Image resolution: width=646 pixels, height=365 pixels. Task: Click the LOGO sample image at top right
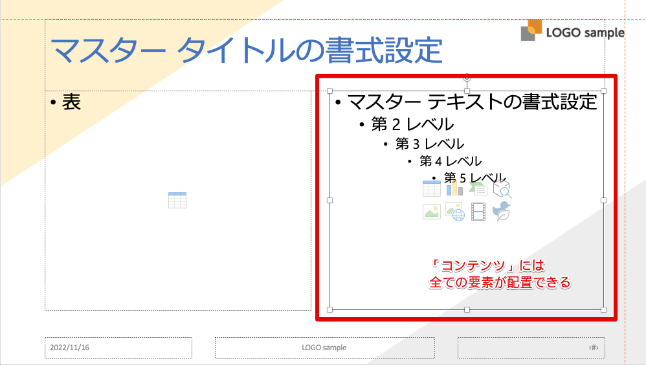[573, 31]
